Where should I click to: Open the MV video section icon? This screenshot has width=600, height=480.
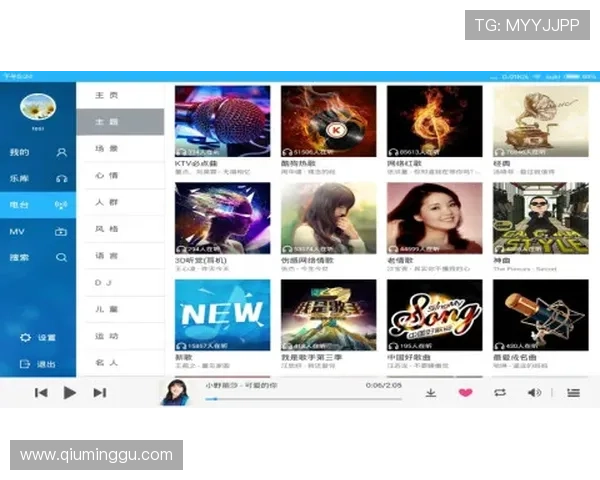click(61, 232)
